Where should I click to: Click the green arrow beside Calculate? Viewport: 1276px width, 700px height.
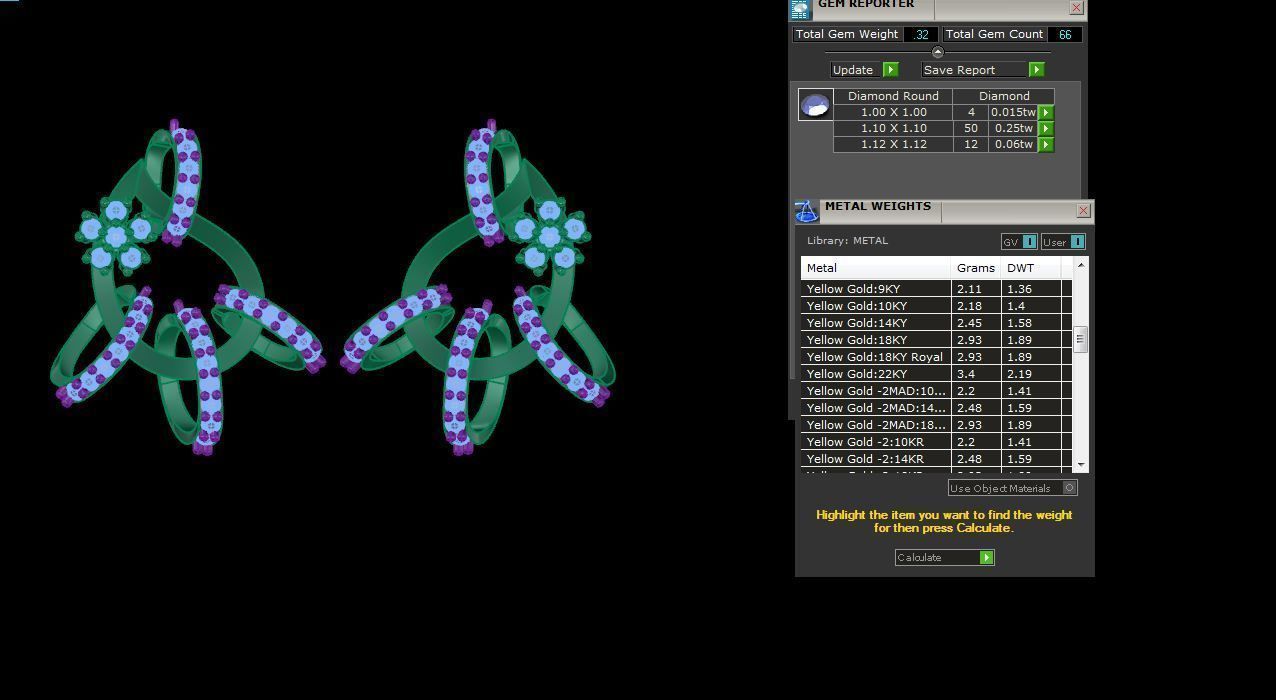(x=986, y=558)
